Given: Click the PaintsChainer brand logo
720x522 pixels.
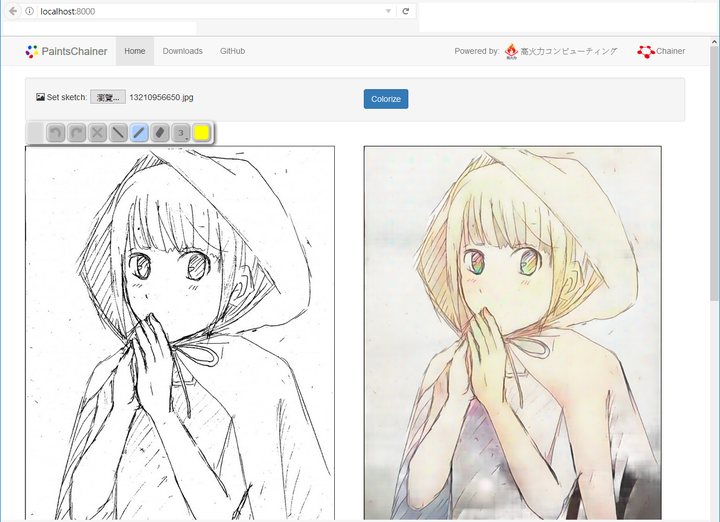Looking at the screenshot, I should (x=66, y=51).
